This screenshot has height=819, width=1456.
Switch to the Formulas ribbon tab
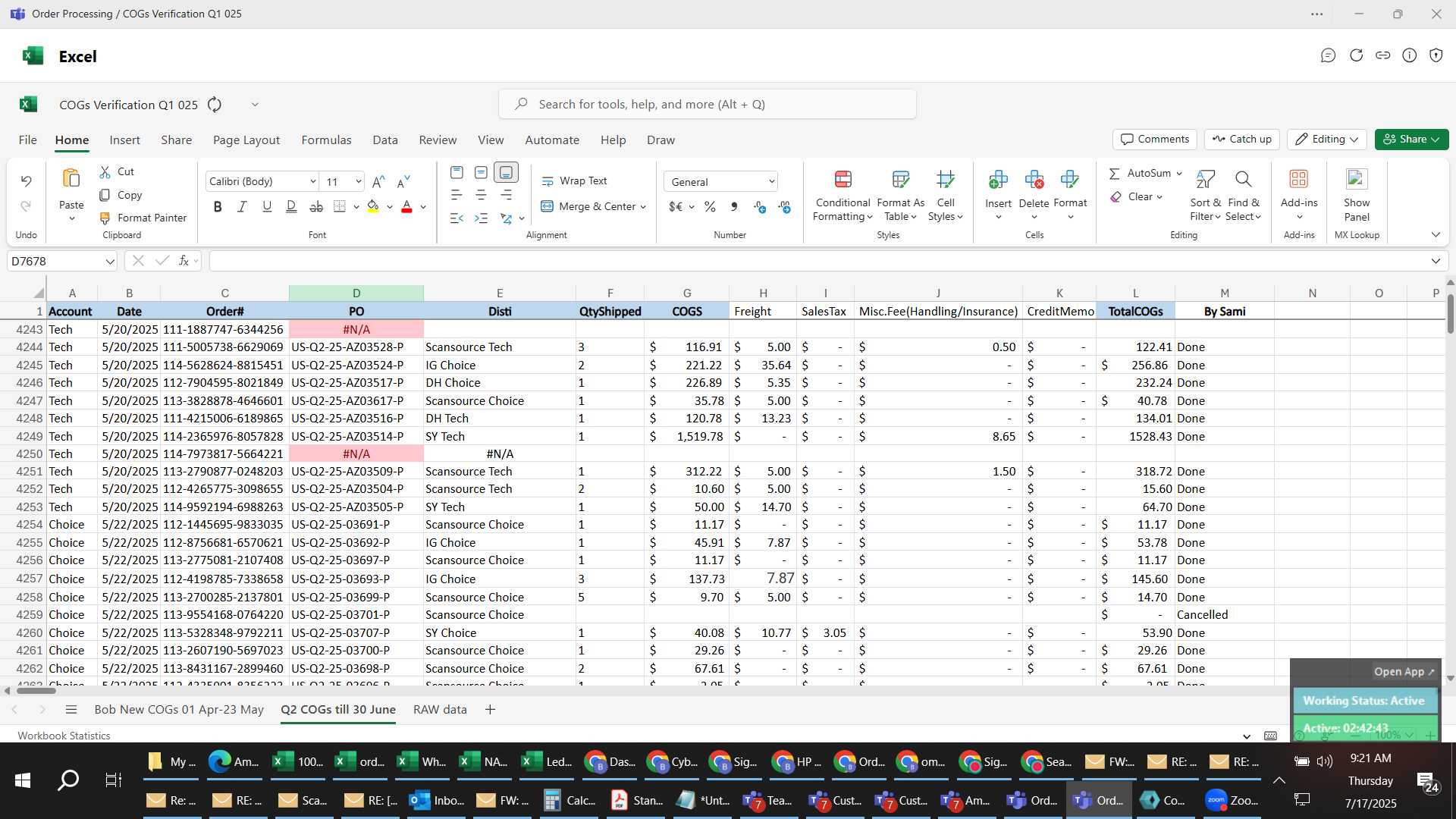(x=326, y=140)
